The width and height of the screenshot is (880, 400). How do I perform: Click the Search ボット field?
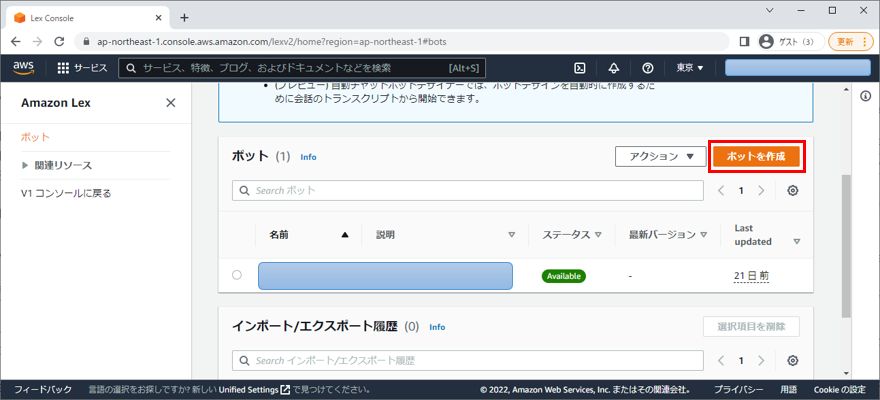click(468, 190)
